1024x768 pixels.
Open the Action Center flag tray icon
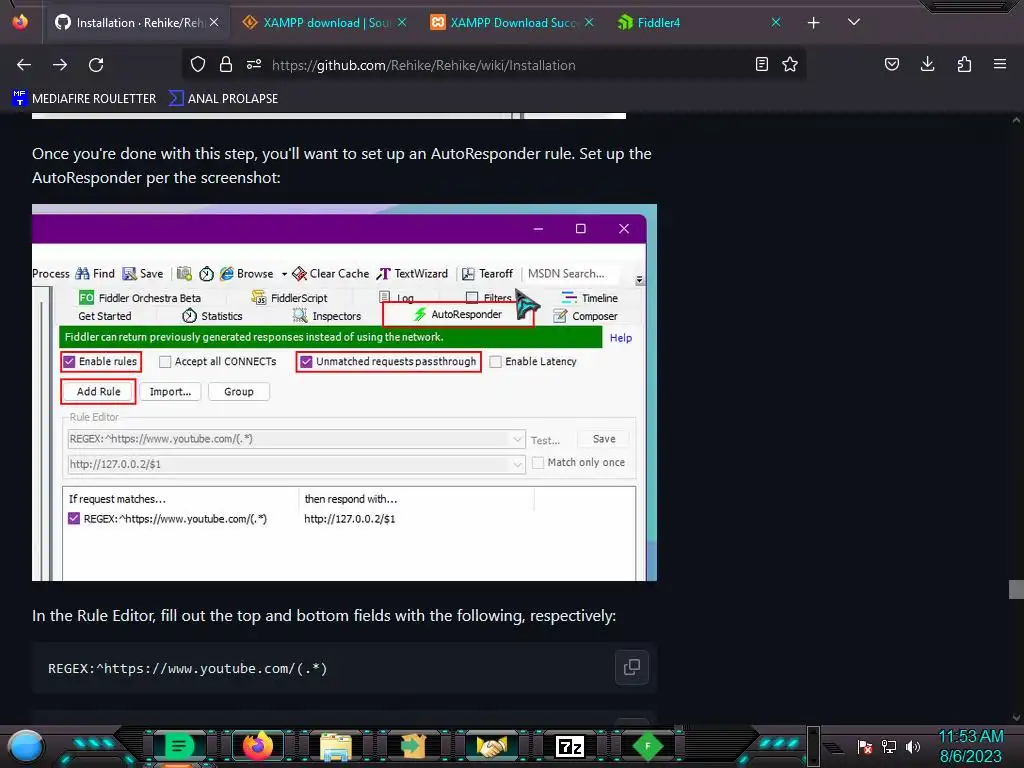pyautogui.click(x=865, y=746)
